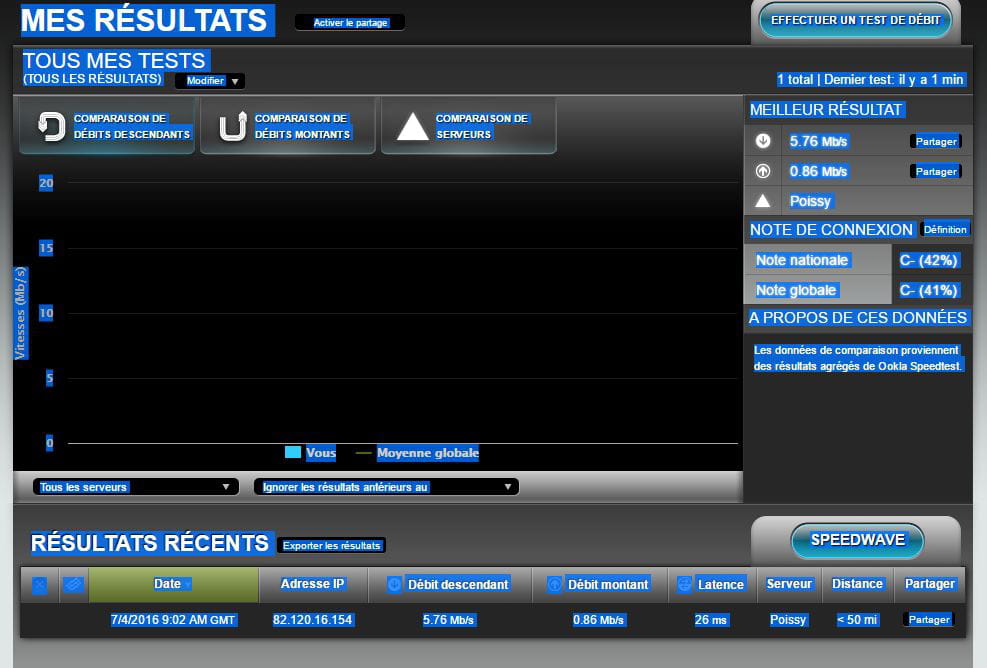This screenshot has width=987, height=668.
Task: Click the icon beside Débit descendant header
Action: (394, 584)
